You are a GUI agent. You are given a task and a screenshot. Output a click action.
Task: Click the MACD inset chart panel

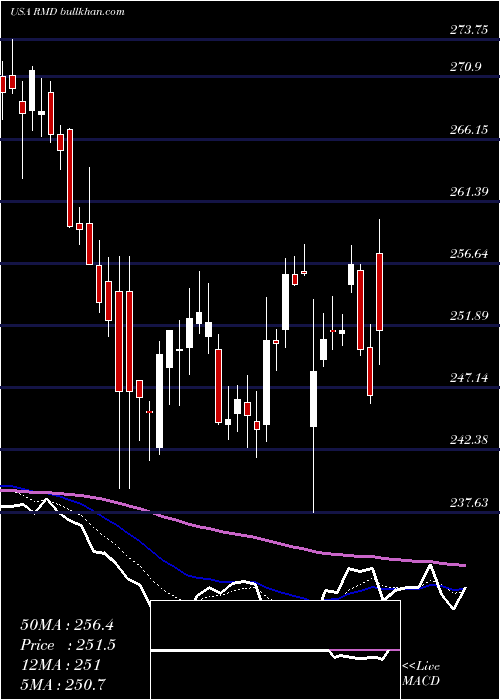tap(275, 650)
